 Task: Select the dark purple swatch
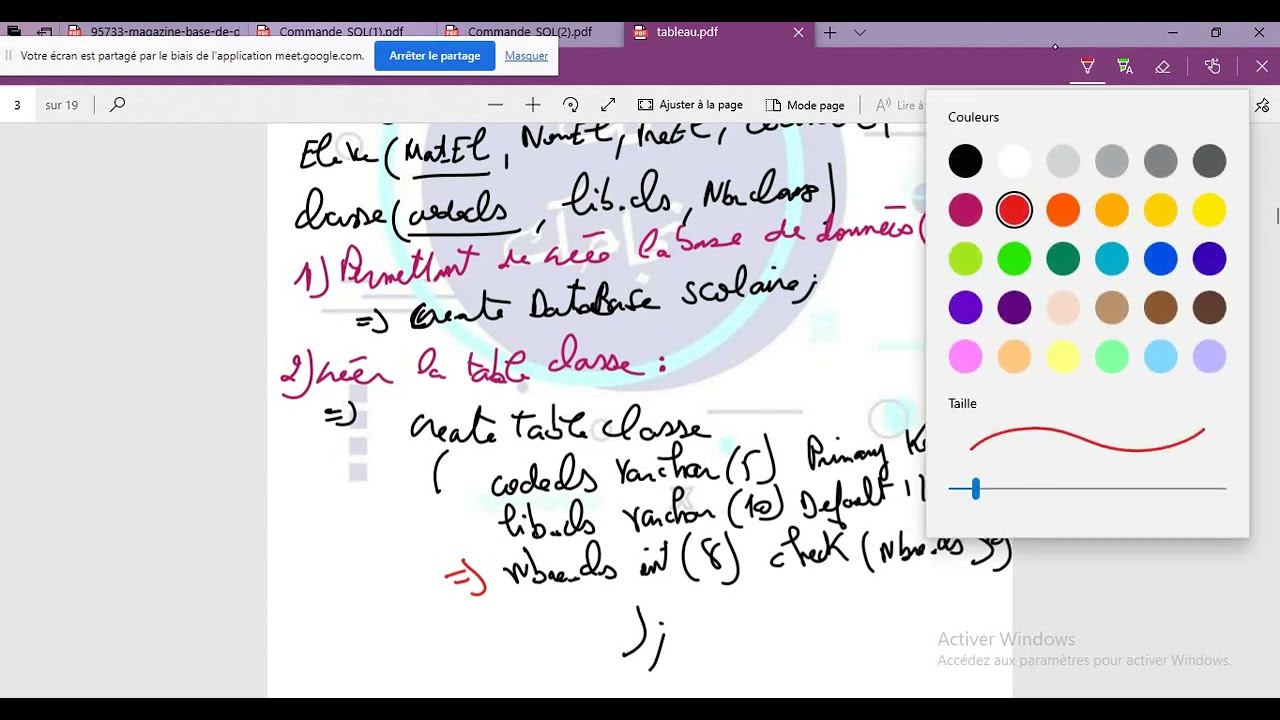[x=1014, y=308]
